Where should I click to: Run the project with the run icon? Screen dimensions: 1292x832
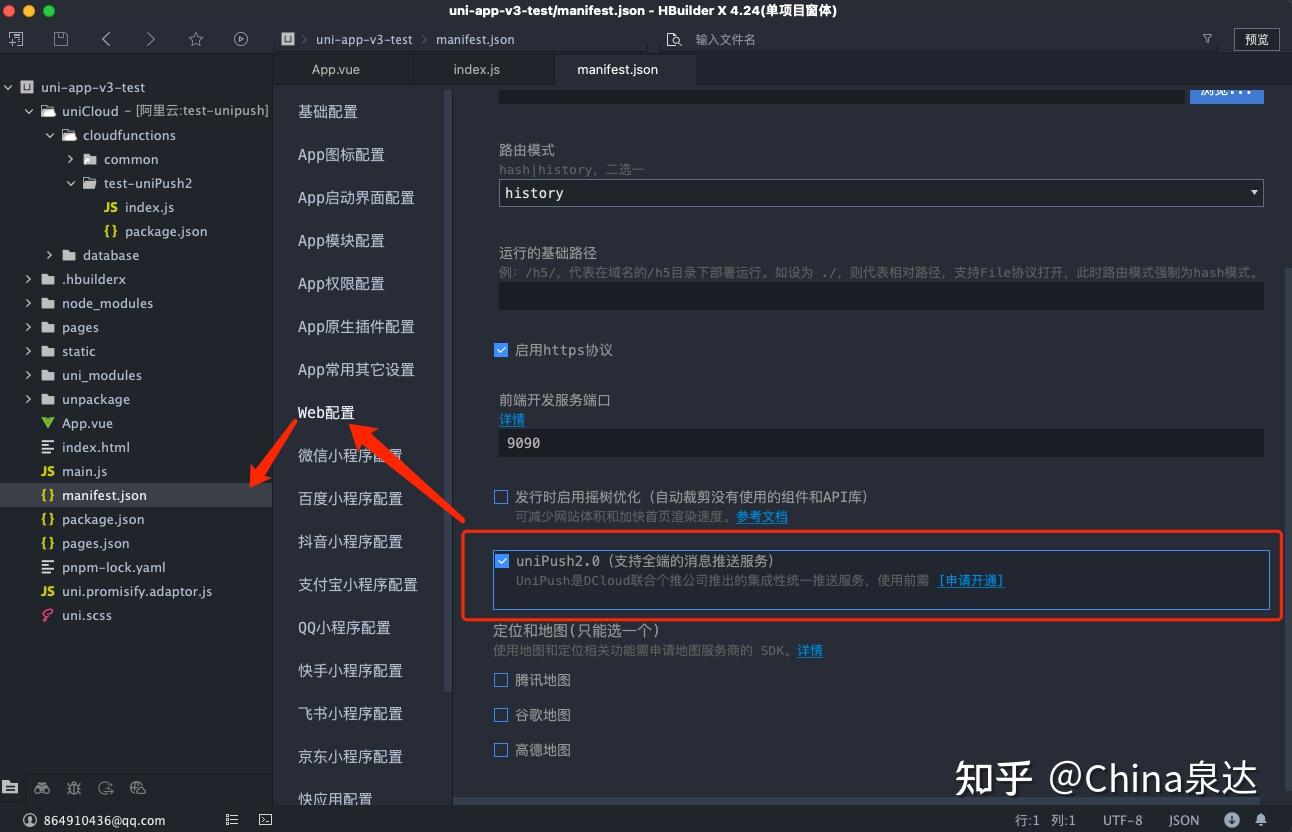(241, 39)
